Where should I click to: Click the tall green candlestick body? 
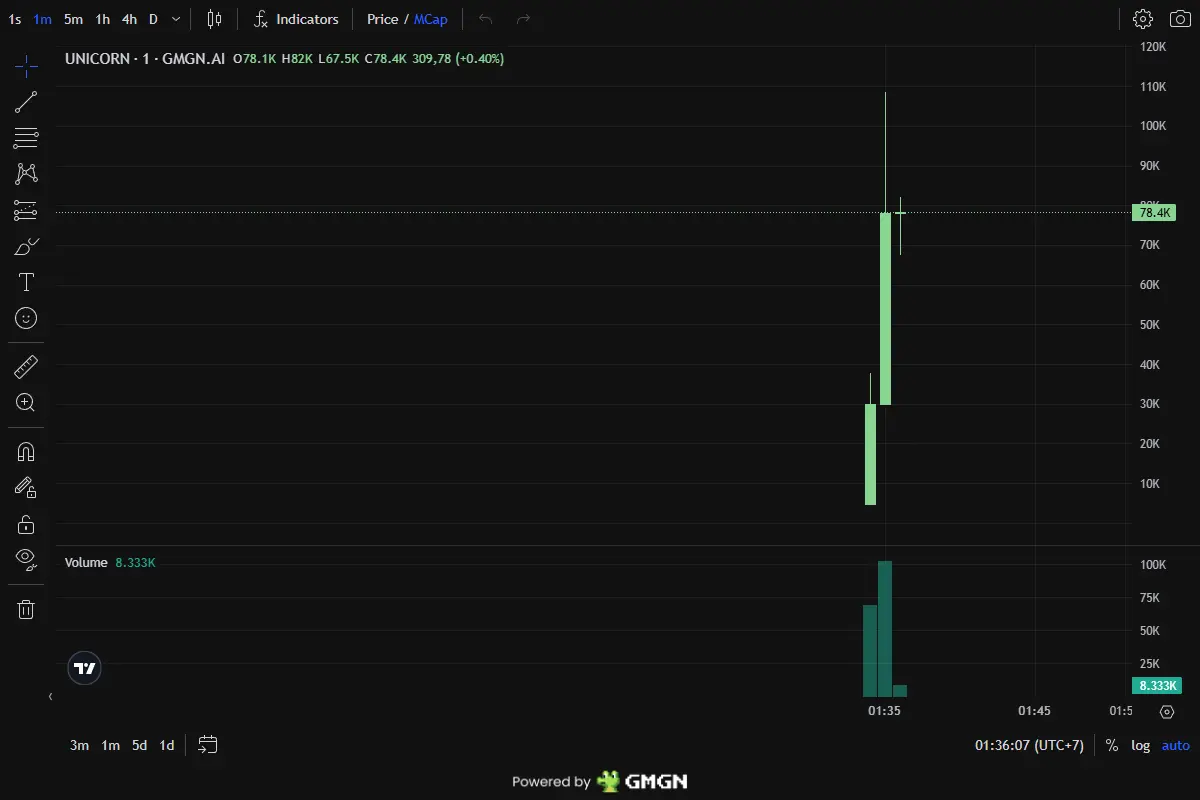(x=885, y=308)
